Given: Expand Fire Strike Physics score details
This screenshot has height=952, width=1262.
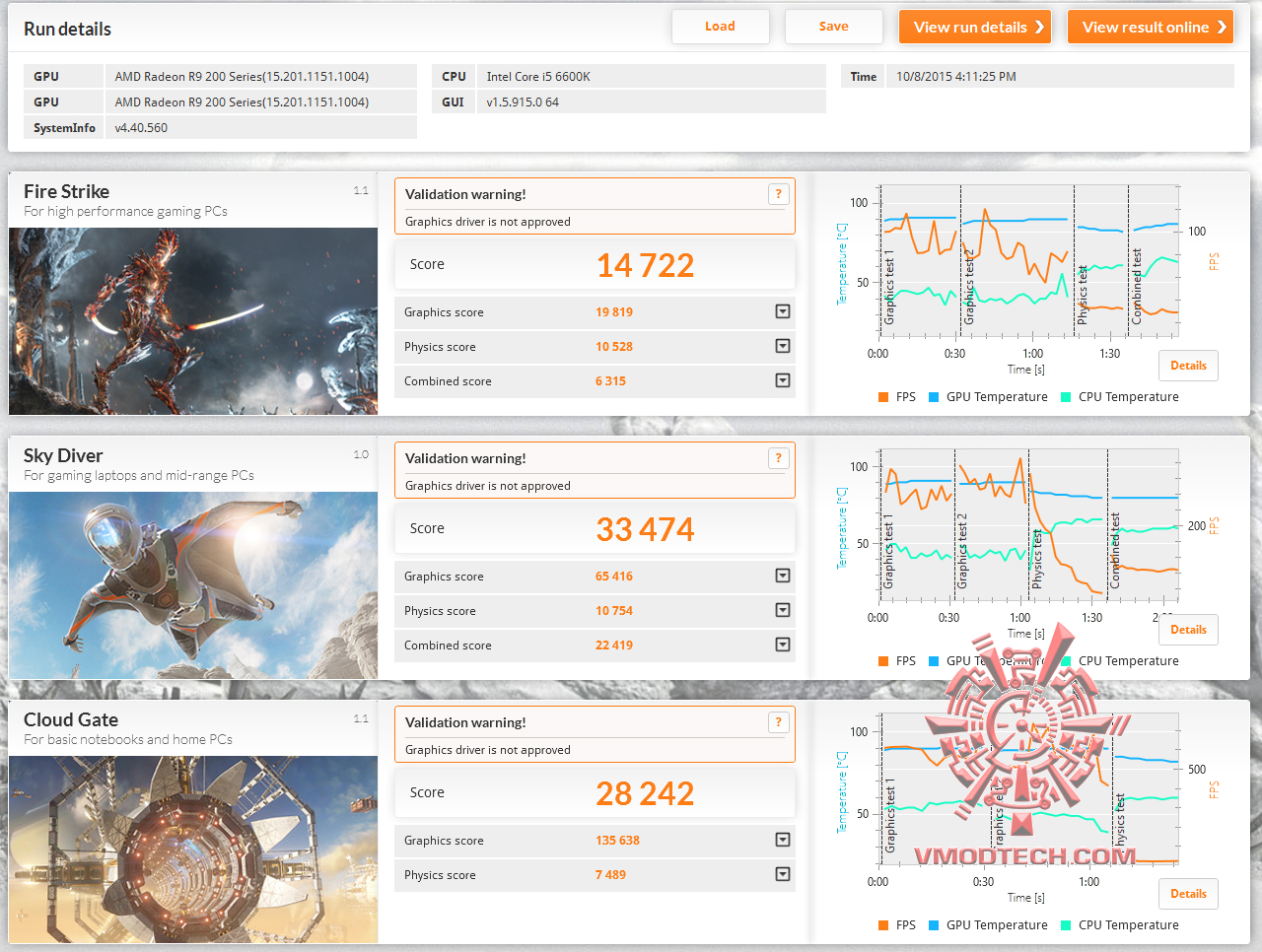Looking at the screenshot, I should click(x=783, y=346).
